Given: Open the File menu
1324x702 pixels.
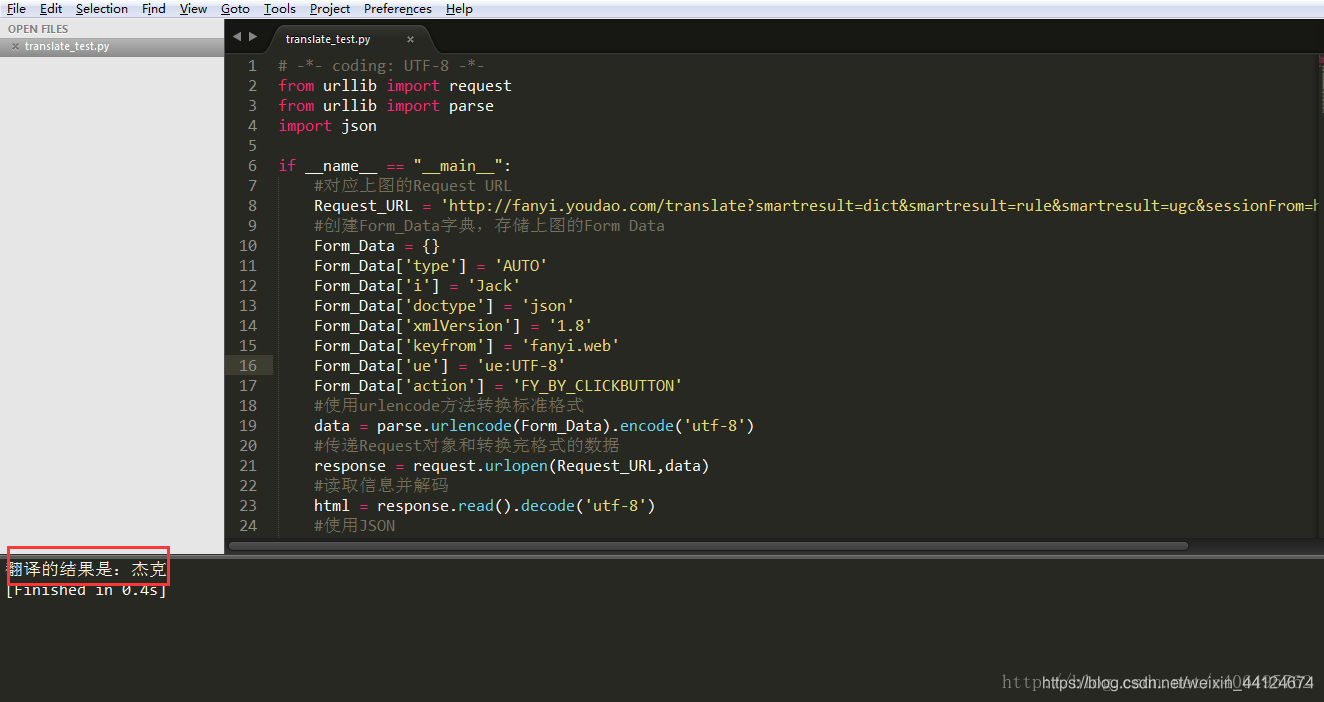Looking at the screenshot, I should click(16, 9).
